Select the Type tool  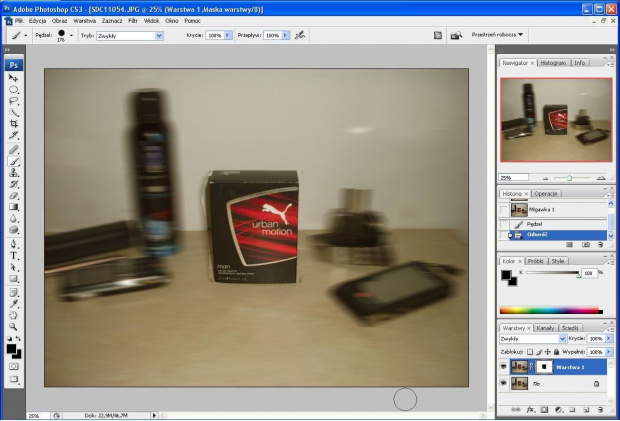coord(13,256)
